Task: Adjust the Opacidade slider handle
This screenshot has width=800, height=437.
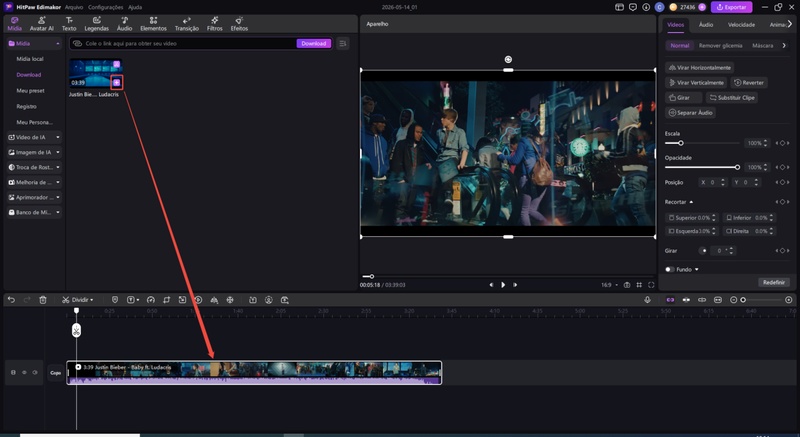Action: (x=737, y=167)
